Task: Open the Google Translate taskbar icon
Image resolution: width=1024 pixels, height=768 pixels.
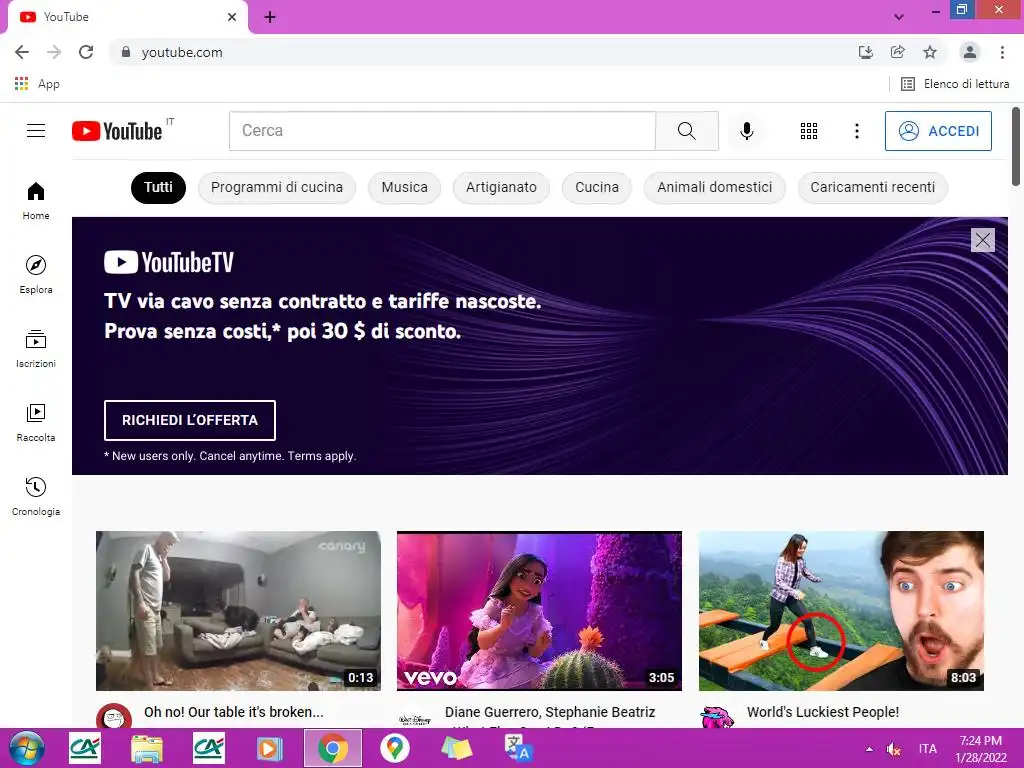Action: point(519,748)
